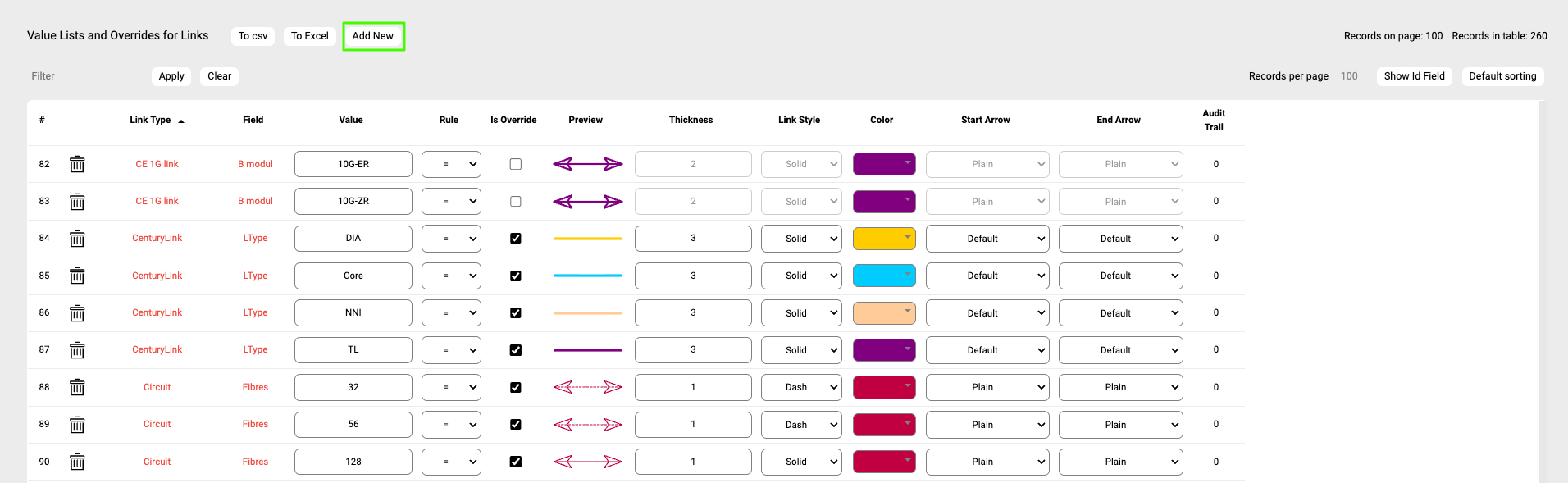The image size is (1568, 483).
Task: Sort by Link Type column arrow
Action: (181, 121)
